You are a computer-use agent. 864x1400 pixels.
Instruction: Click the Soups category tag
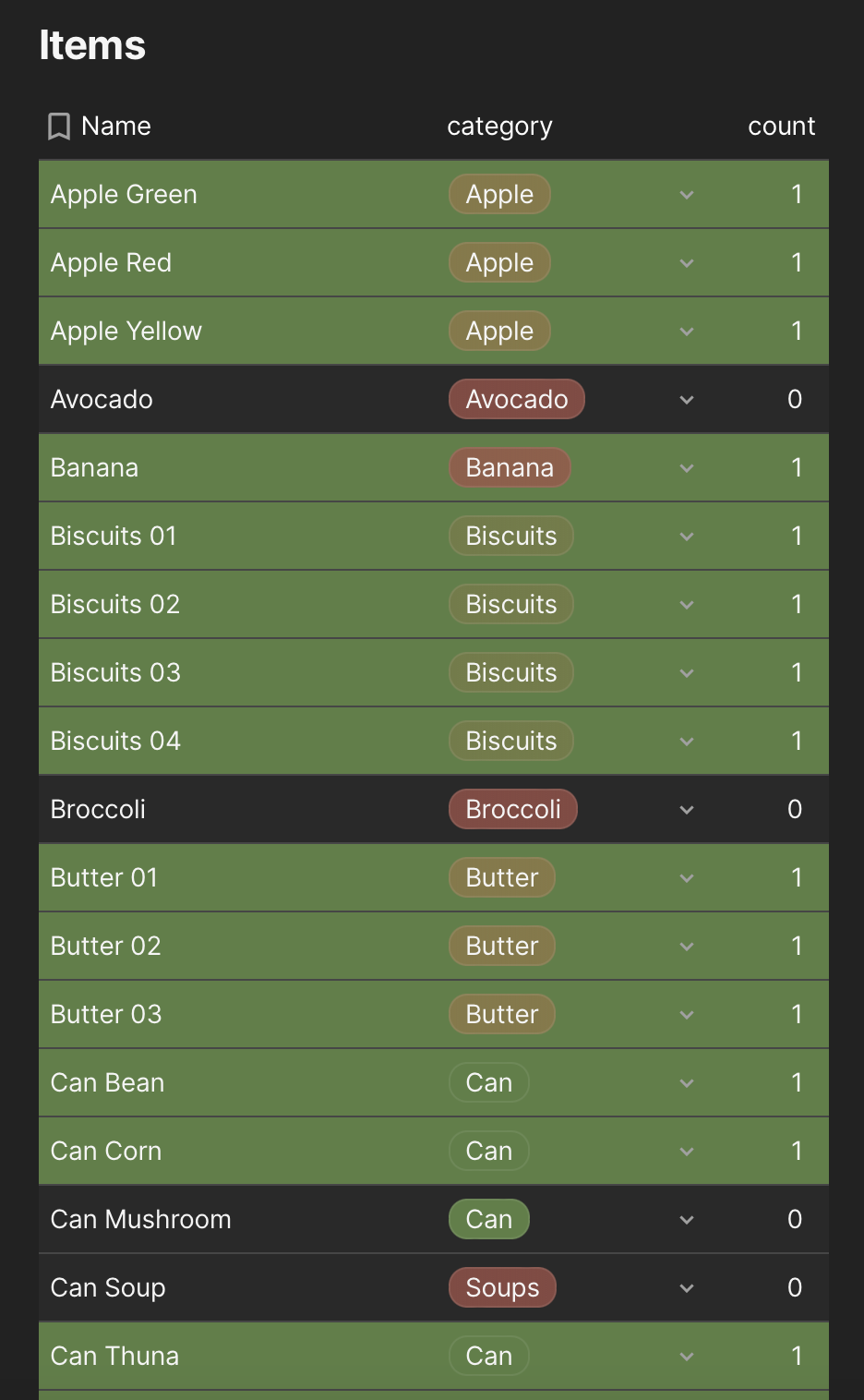(x=502, y=1287)
